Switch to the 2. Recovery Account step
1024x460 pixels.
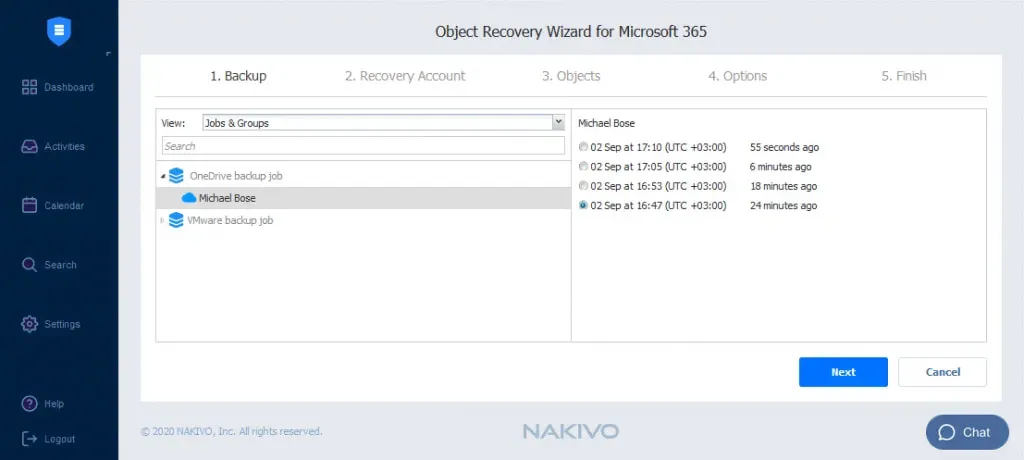pos(405,76)
